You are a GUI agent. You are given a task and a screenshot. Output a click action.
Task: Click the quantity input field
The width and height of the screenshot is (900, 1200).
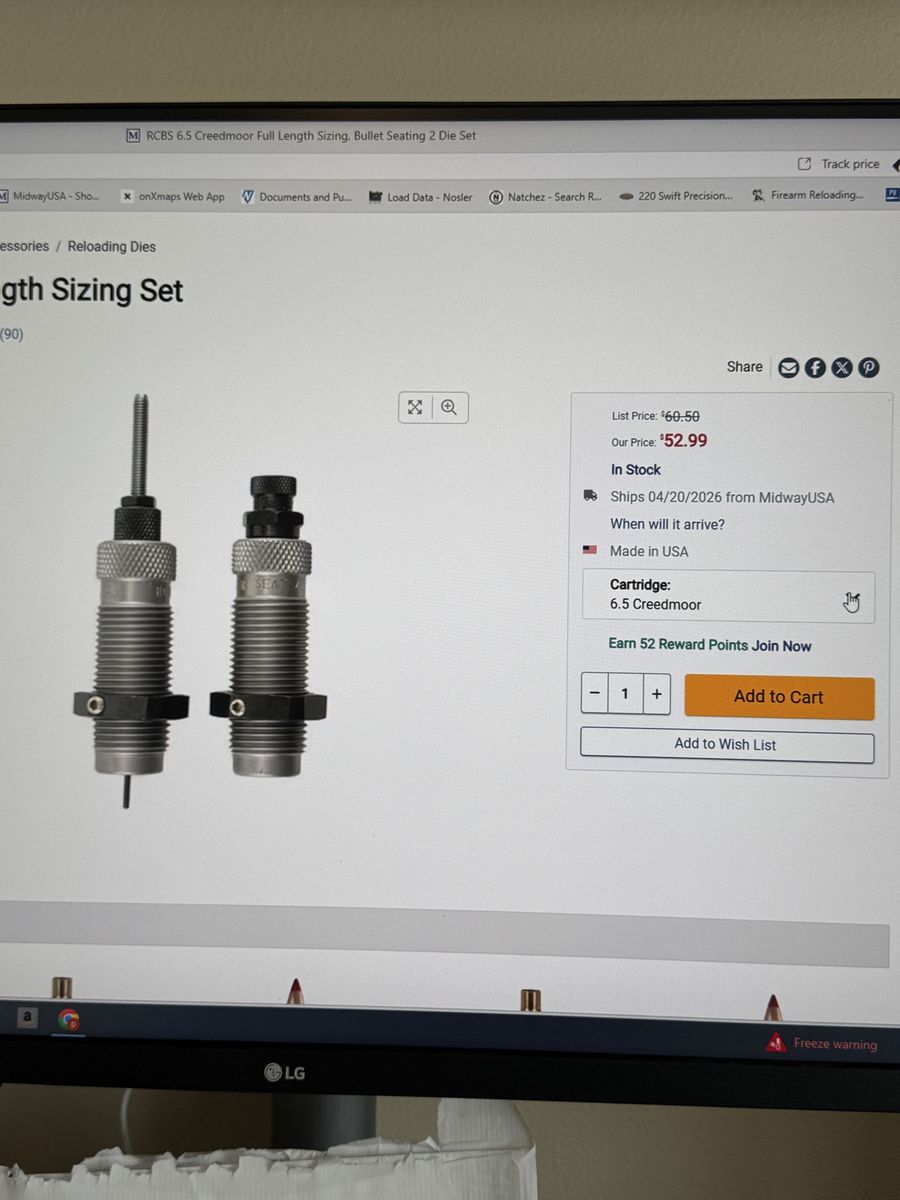pyautogui.click(x=626, y=694)
